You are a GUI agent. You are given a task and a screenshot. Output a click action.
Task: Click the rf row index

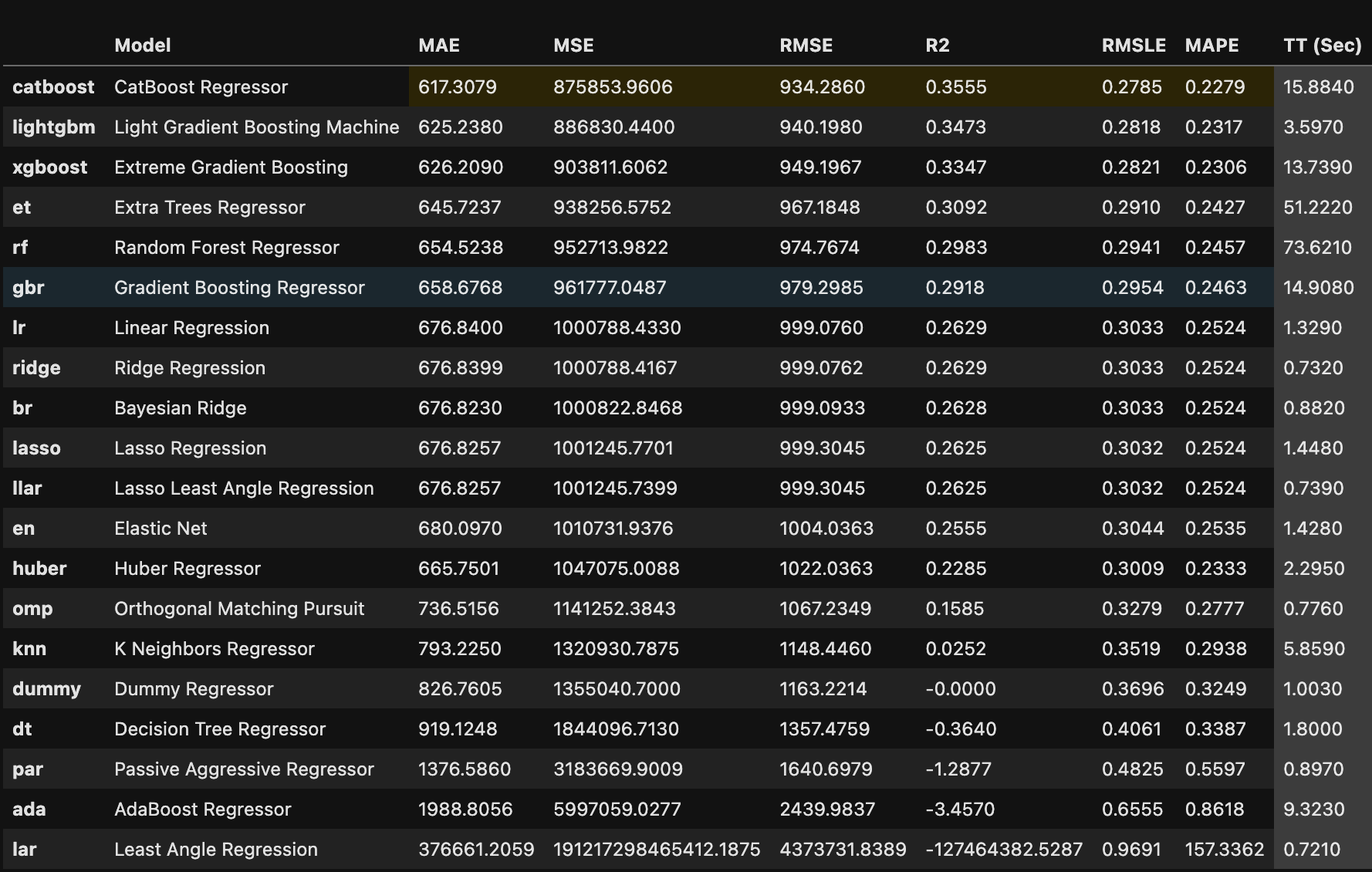tap(20, 248)
